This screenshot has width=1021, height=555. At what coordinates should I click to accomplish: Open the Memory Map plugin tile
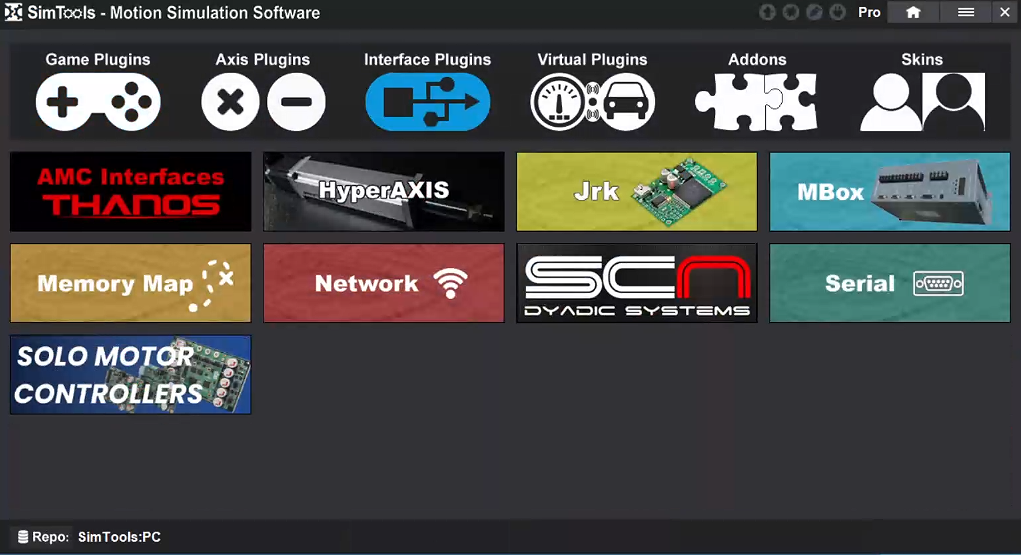pyautogui.click(x=130, y=283)
